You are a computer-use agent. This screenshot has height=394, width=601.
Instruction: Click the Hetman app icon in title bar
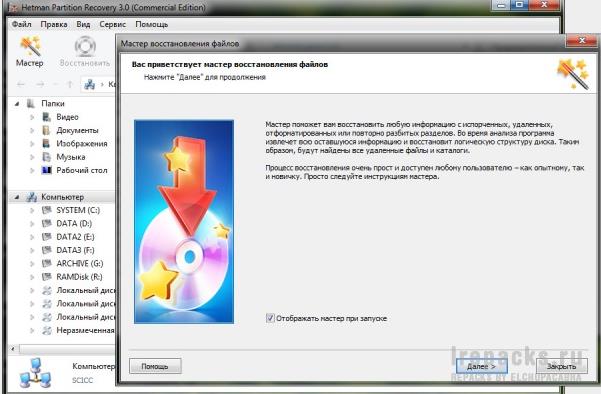[13, 7]
